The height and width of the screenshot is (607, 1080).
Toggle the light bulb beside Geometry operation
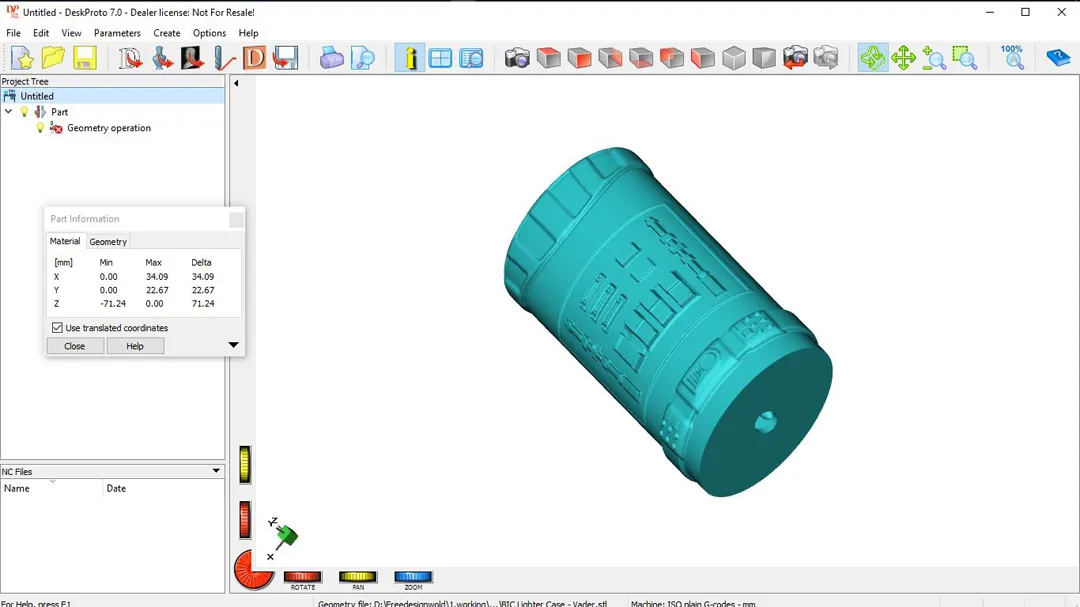40,128
